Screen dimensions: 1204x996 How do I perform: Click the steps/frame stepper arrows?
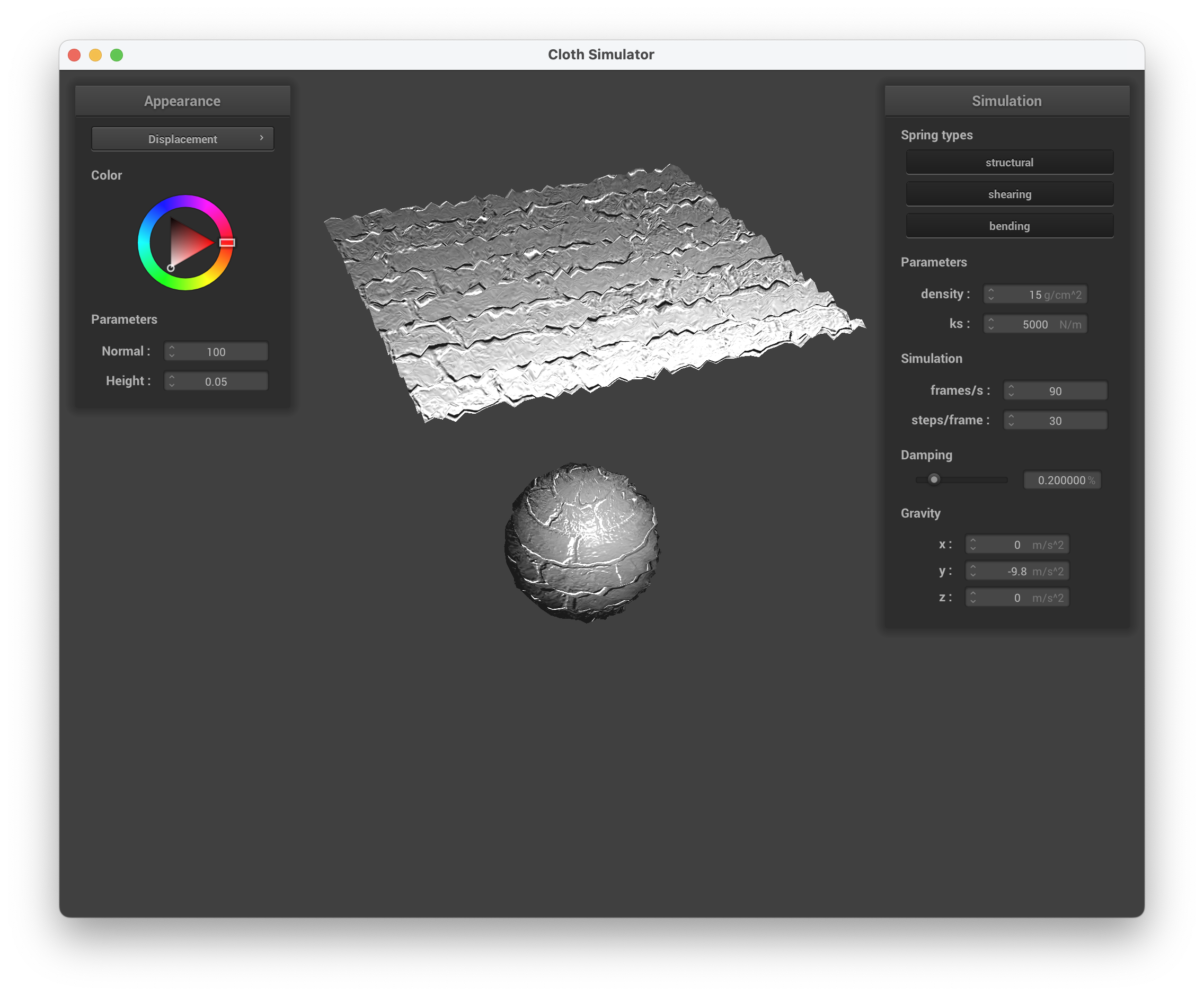pyautogui.click(x=1011, y=421)
